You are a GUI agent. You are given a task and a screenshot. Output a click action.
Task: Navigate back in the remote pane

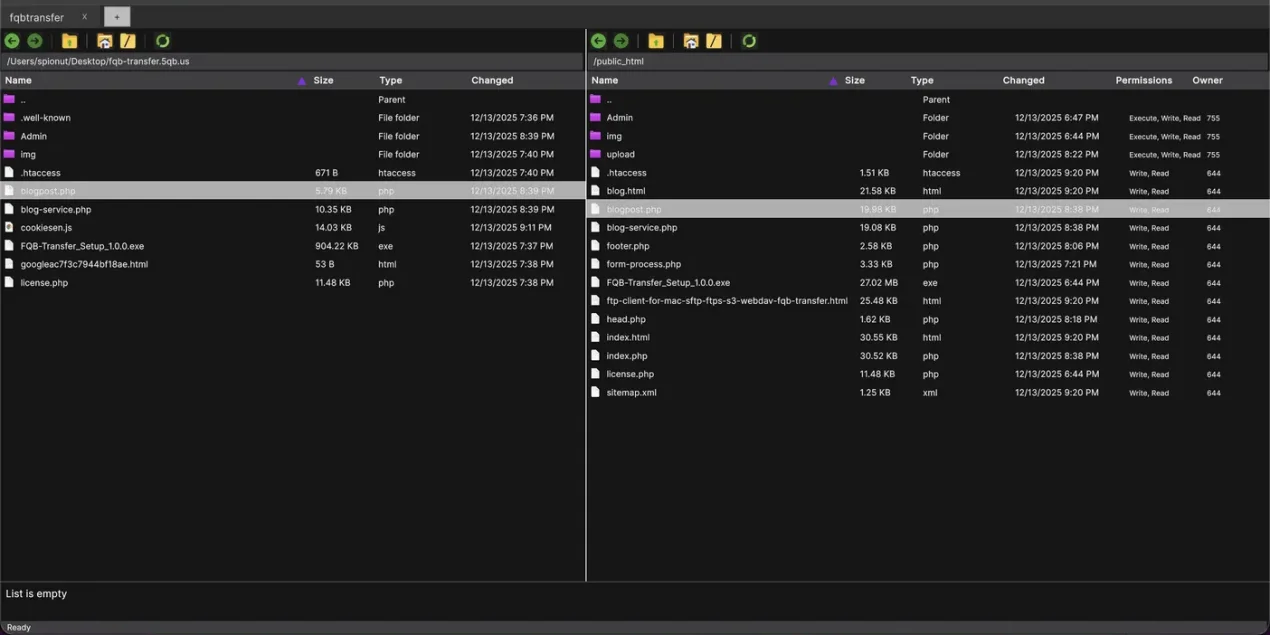(x=598, y=40)
